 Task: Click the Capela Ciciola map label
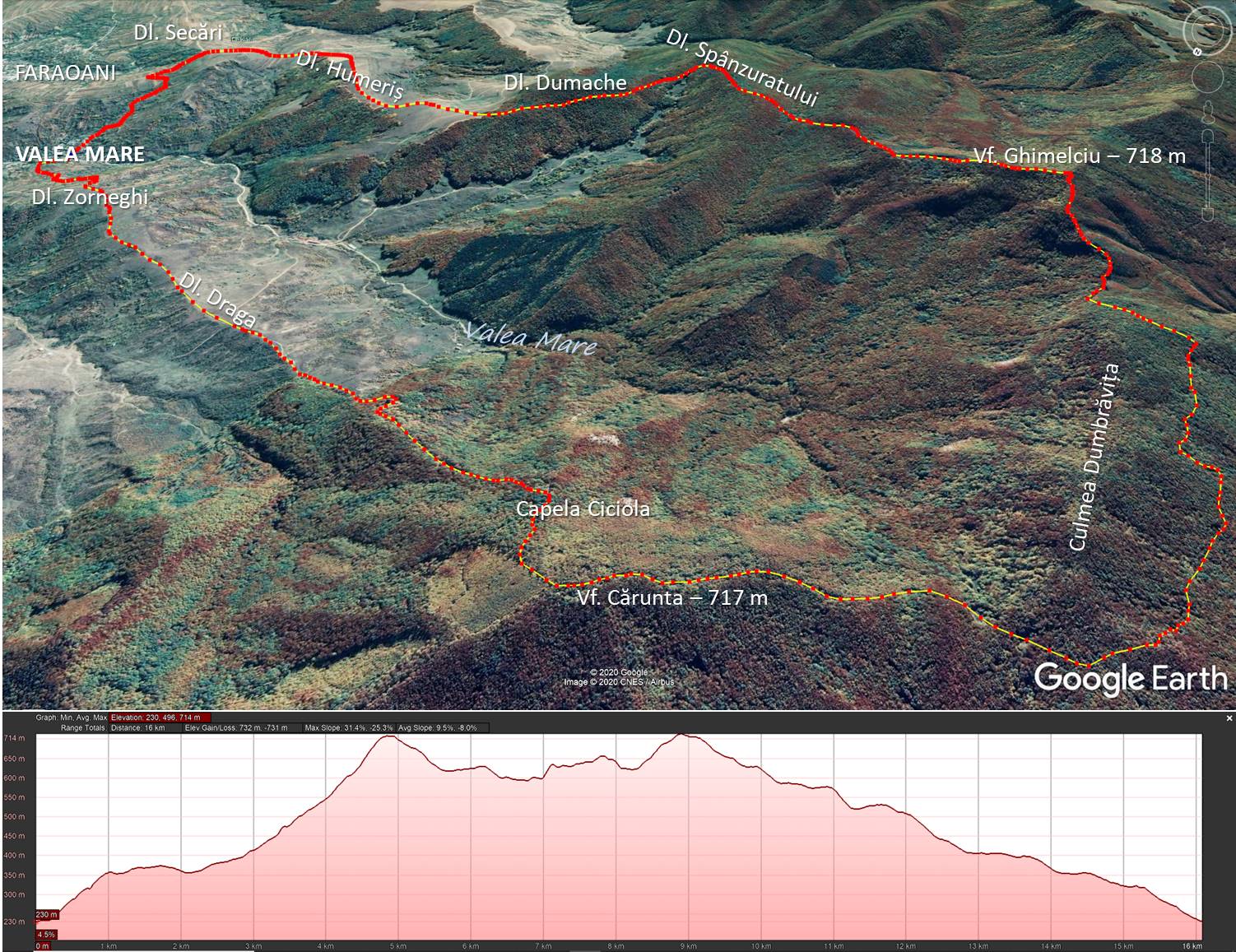[583, 509]
